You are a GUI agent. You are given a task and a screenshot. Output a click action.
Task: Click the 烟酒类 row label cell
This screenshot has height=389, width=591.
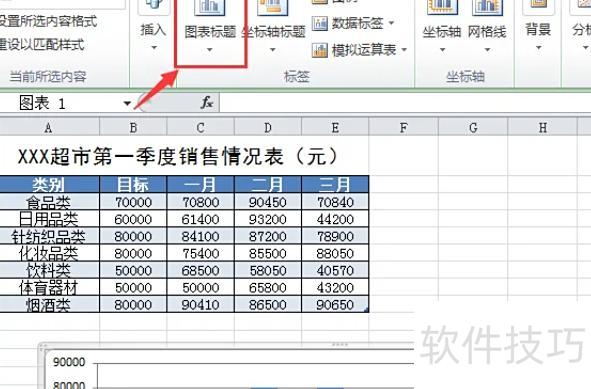[49, 304]
